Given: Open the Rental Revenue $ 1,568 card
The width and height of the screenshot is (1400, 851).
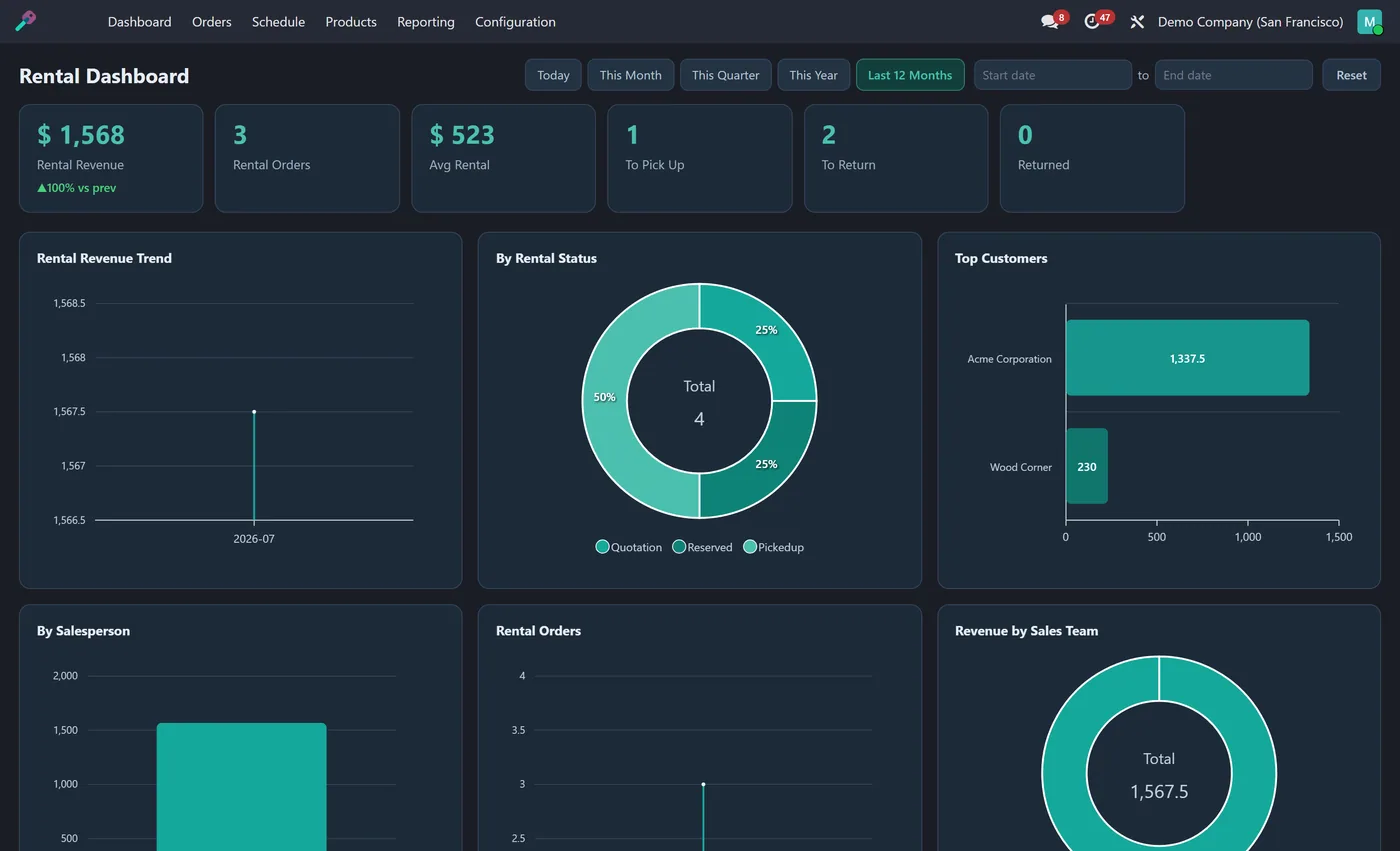Looking at the screenshot, I should pyautogui.click(x=111, y=158).
